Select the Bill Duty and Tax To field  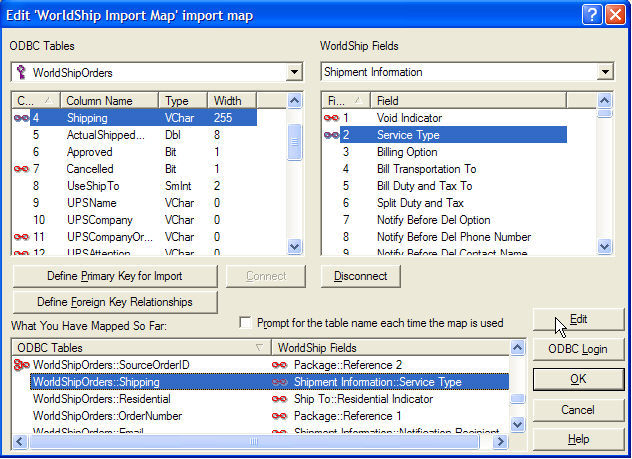coord(445,186)
